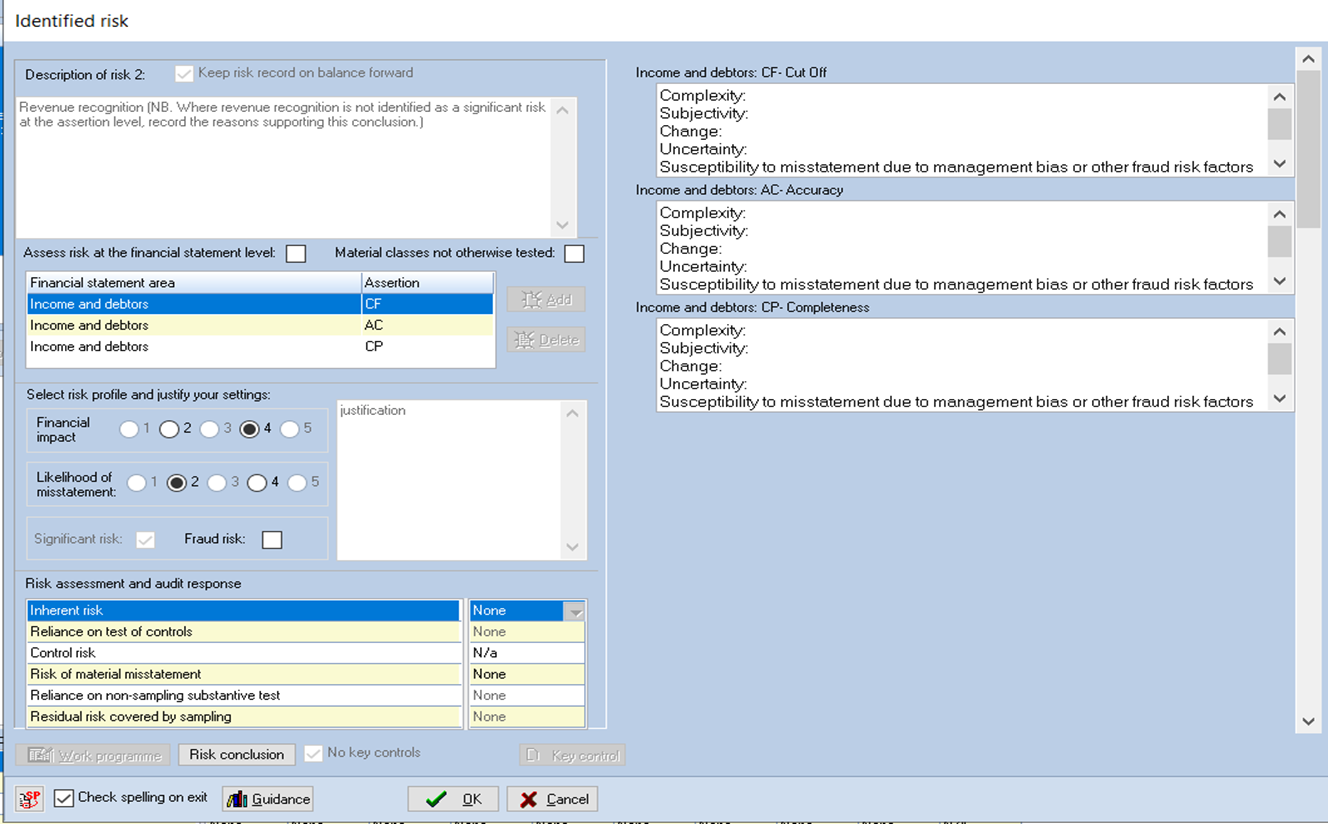Select the Income and debtors AC row

(x=260, y=325)
